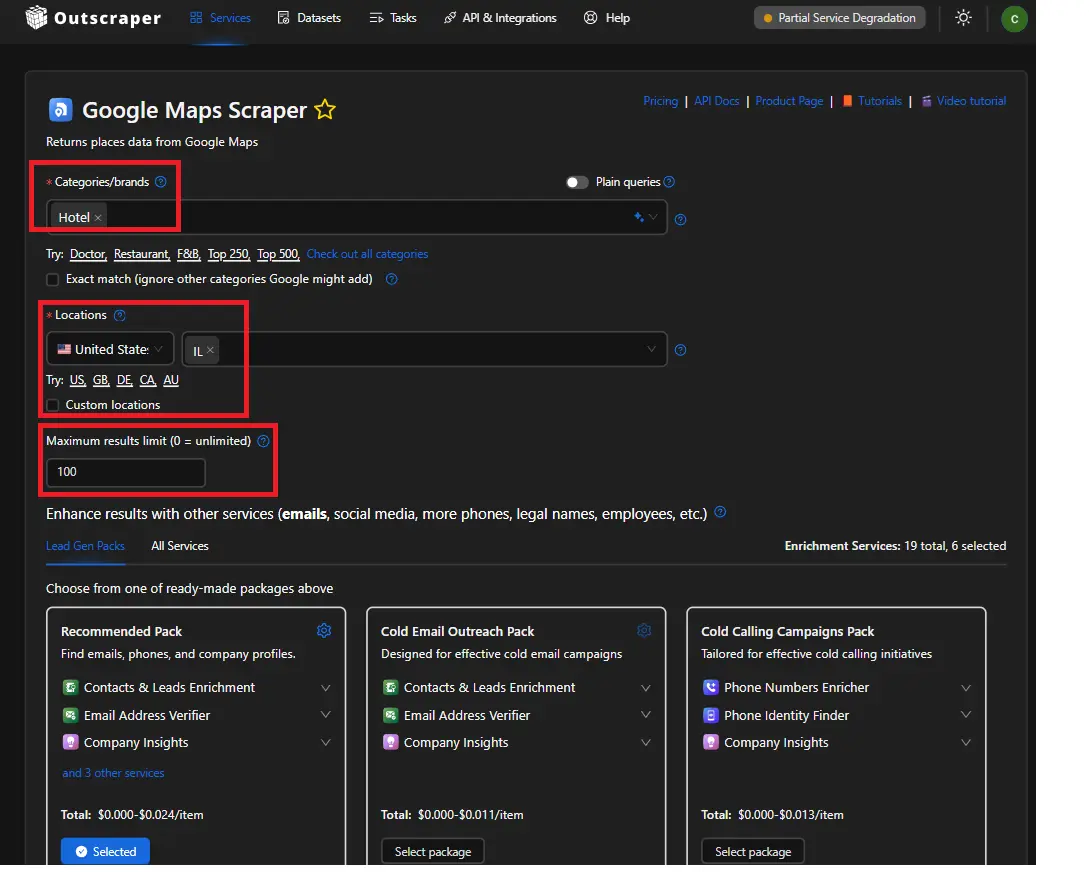Tick the Custom locations checkbox
1089x872 pixels.
point(53,405)
